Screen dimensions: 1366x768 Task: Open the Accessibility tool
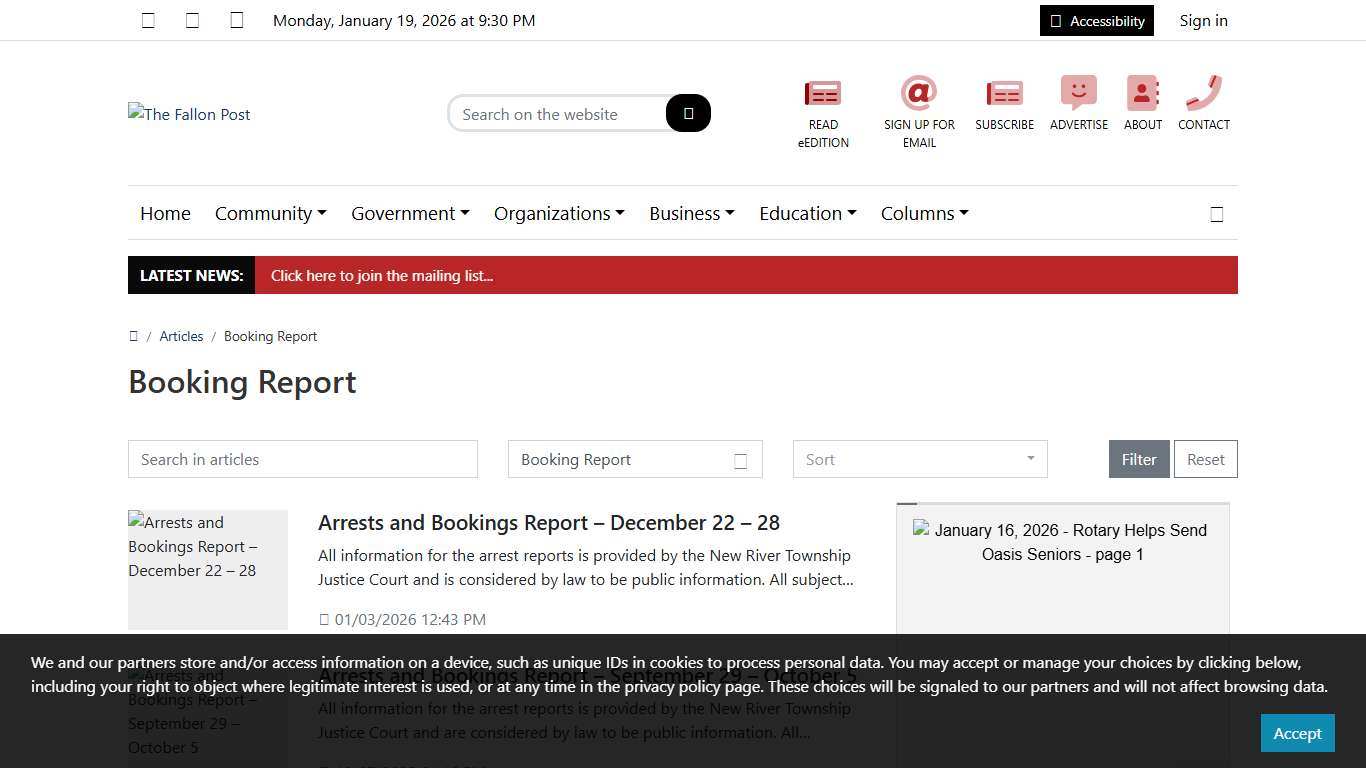[x=1096, y=20]
